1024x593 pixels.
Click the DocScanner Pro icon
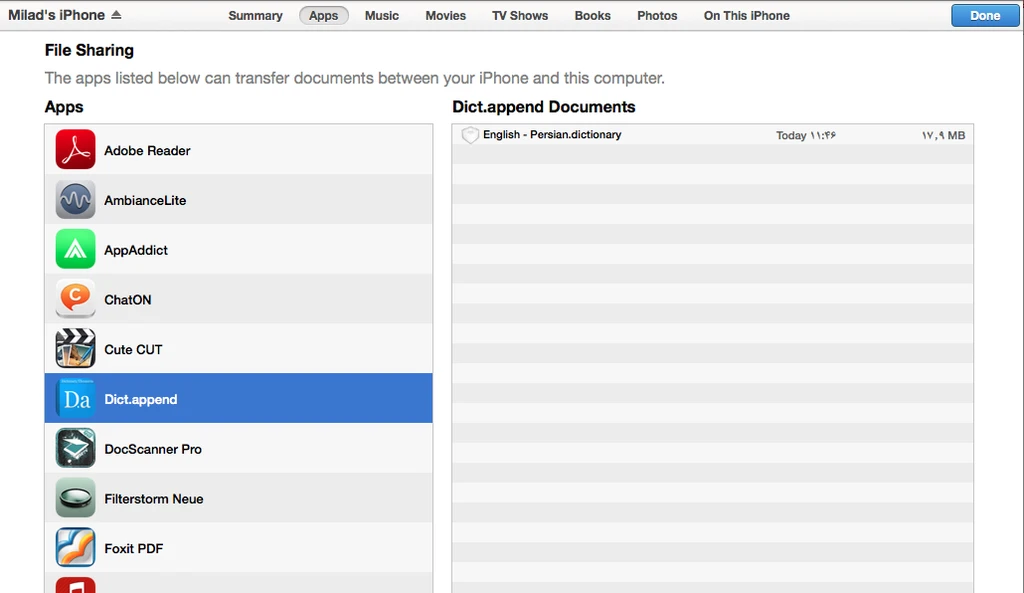point(75,448)
